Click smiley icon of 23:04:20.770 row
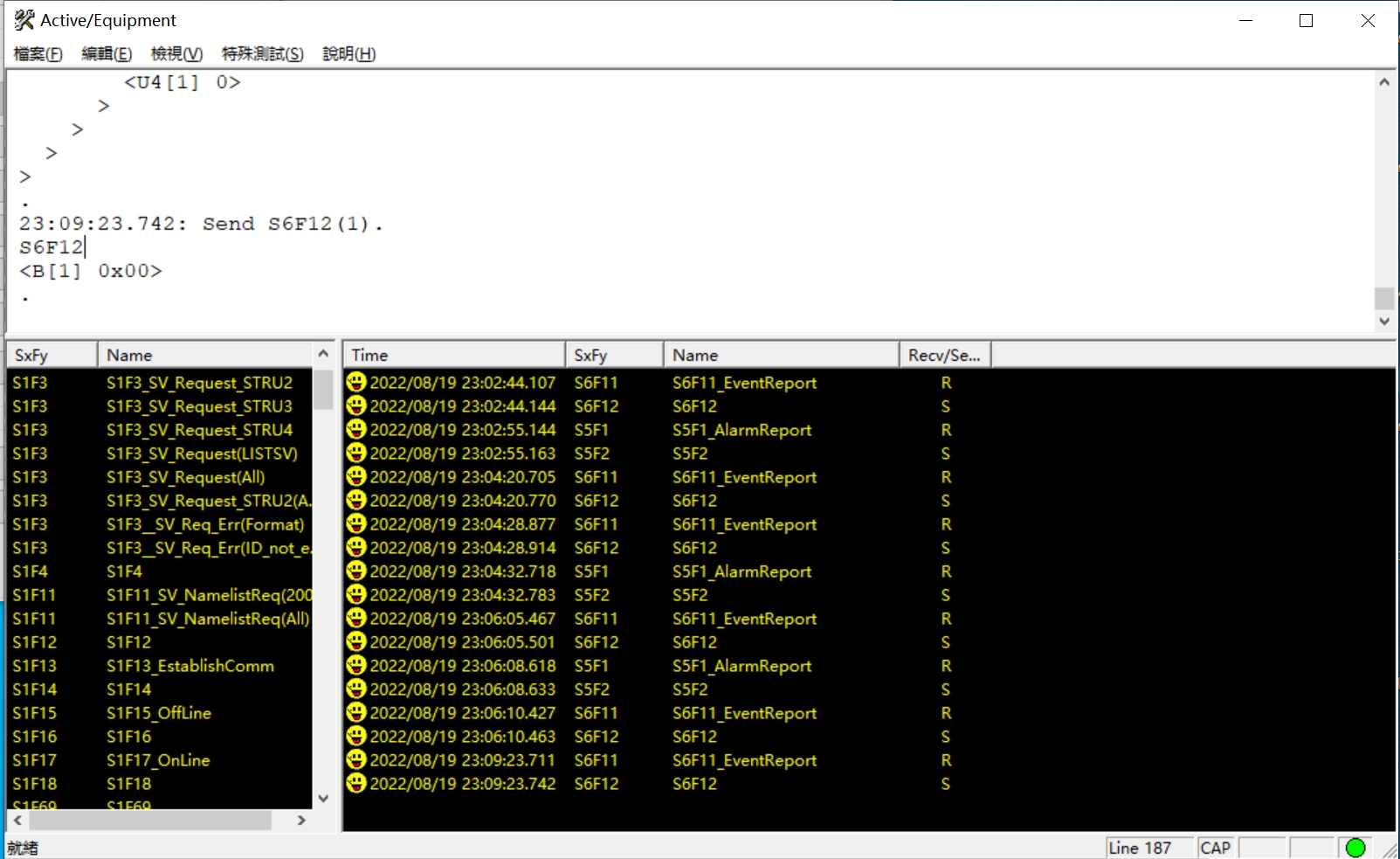Viewport: 1400px width, 859px height. point(356,500)
